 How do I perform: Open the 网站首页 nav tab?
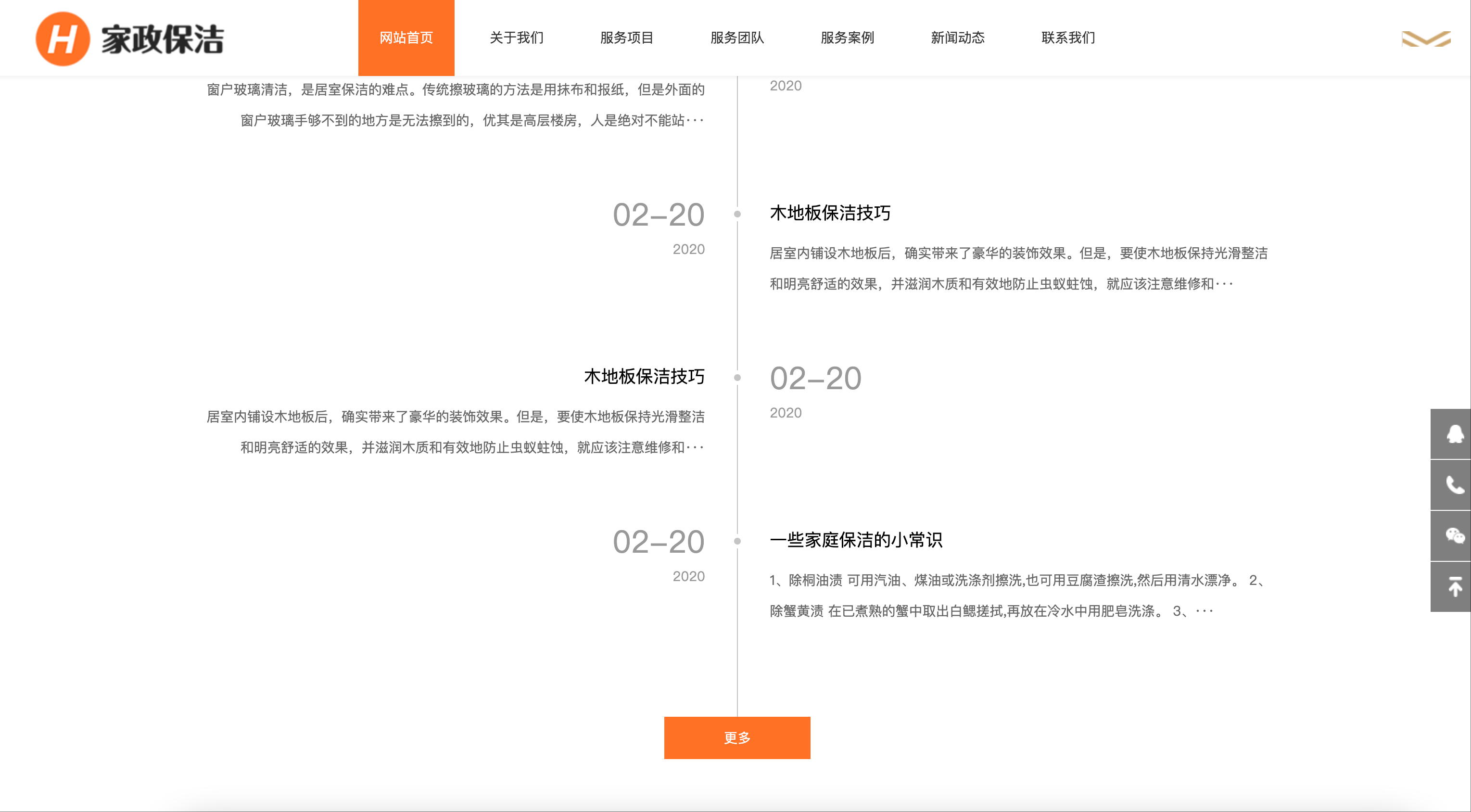click(406, 38)
